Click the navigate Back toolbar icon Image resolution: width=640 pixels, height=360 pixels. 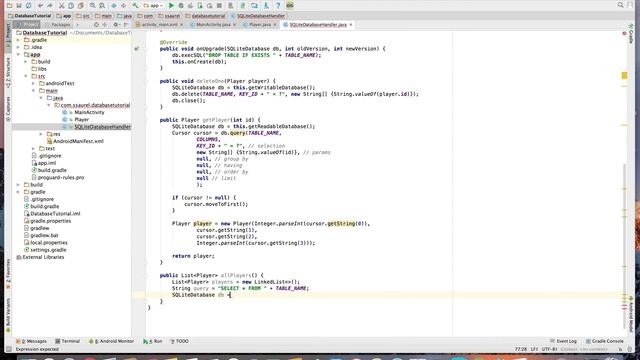114,5
